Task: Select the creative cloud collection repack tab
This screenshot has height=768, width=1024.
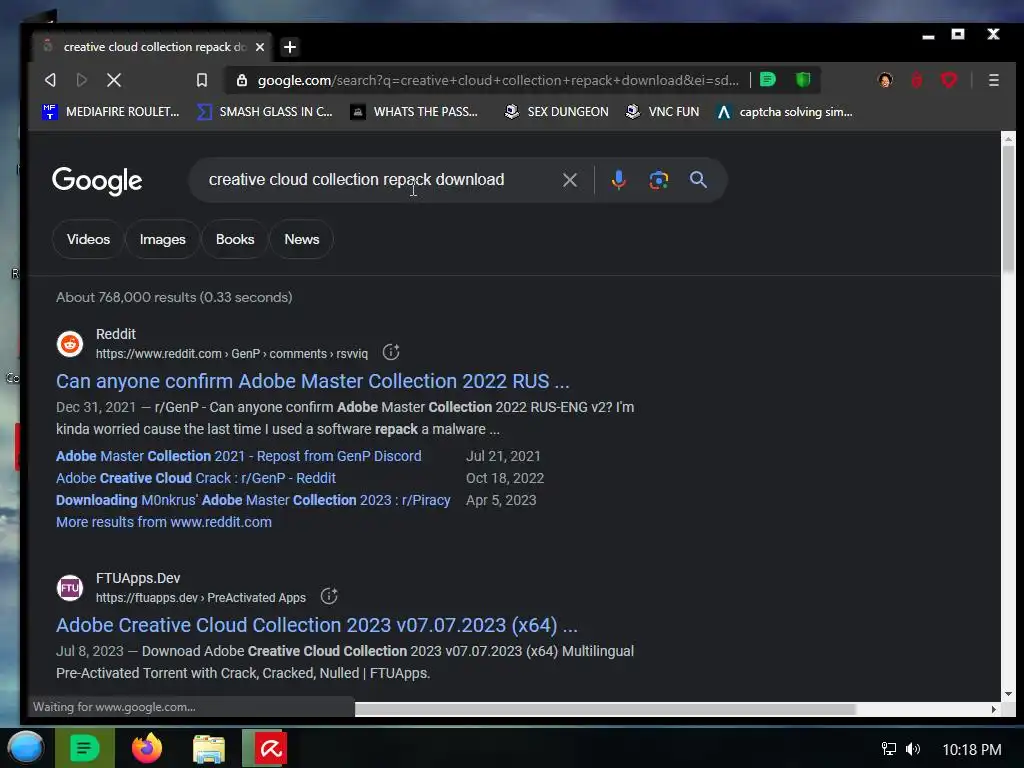Action: point(152,47)
